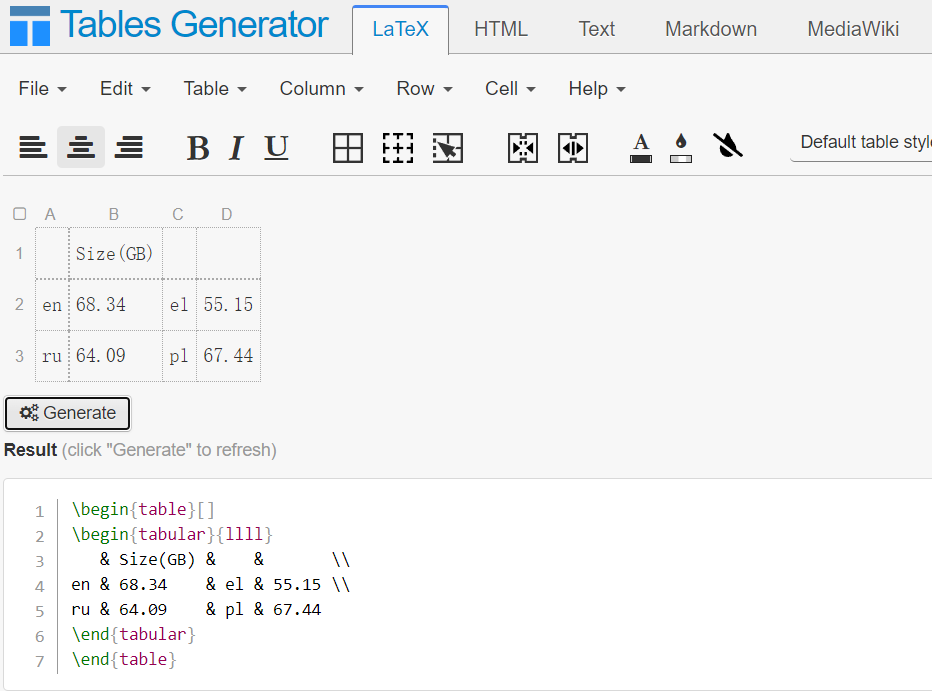Apply bold formatting with B icon
Screen dimensions: 932x691
pos(198,148)
